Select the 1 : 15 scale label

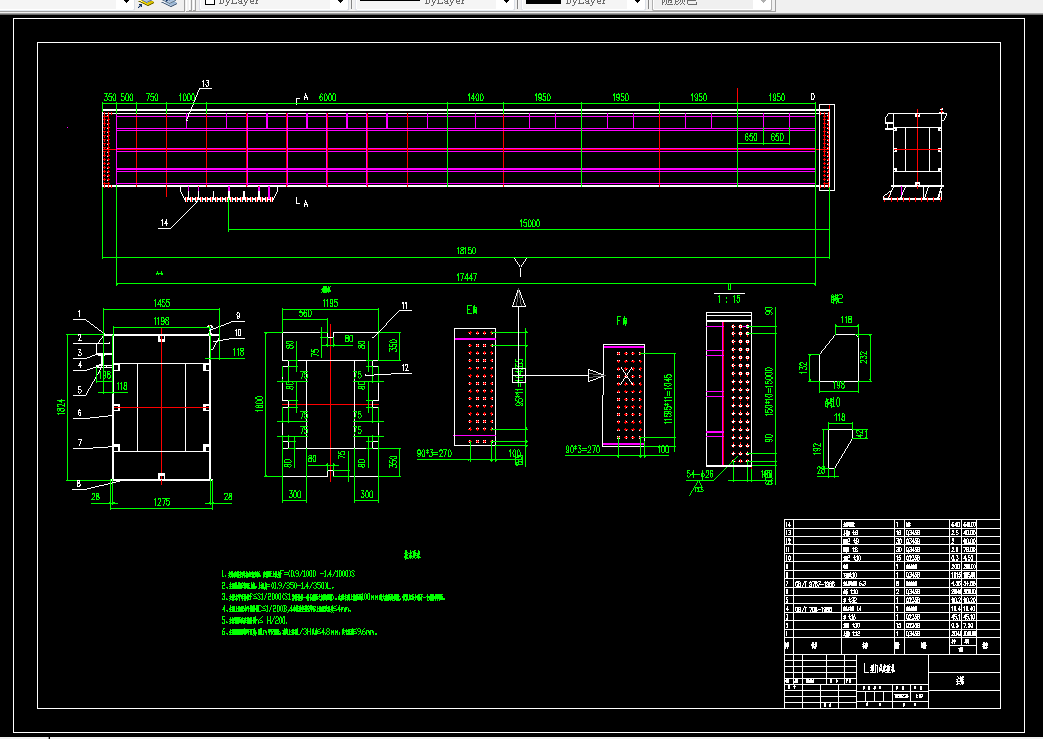(x=728, y=299)
